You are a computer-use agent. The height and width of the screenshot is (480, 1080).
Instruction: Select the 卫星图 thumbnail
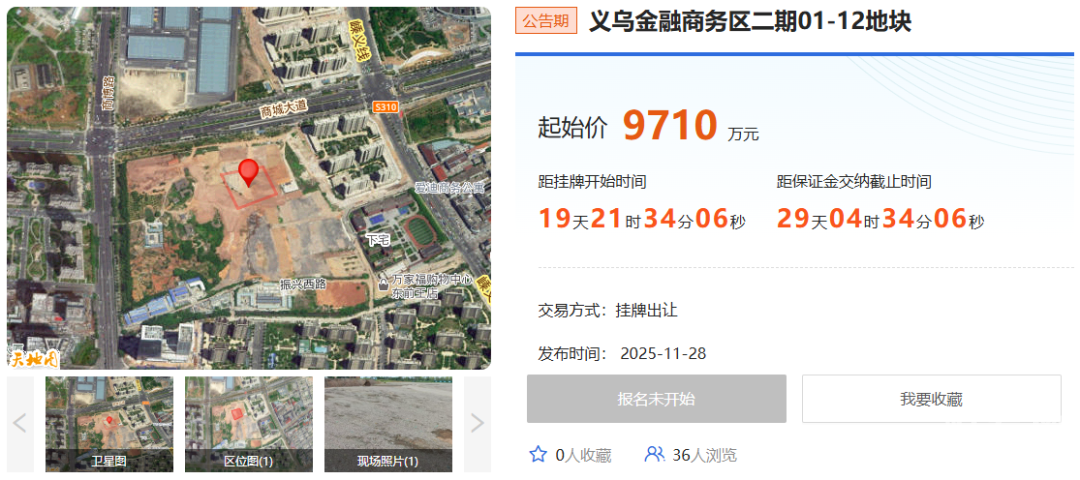point(109,423)
